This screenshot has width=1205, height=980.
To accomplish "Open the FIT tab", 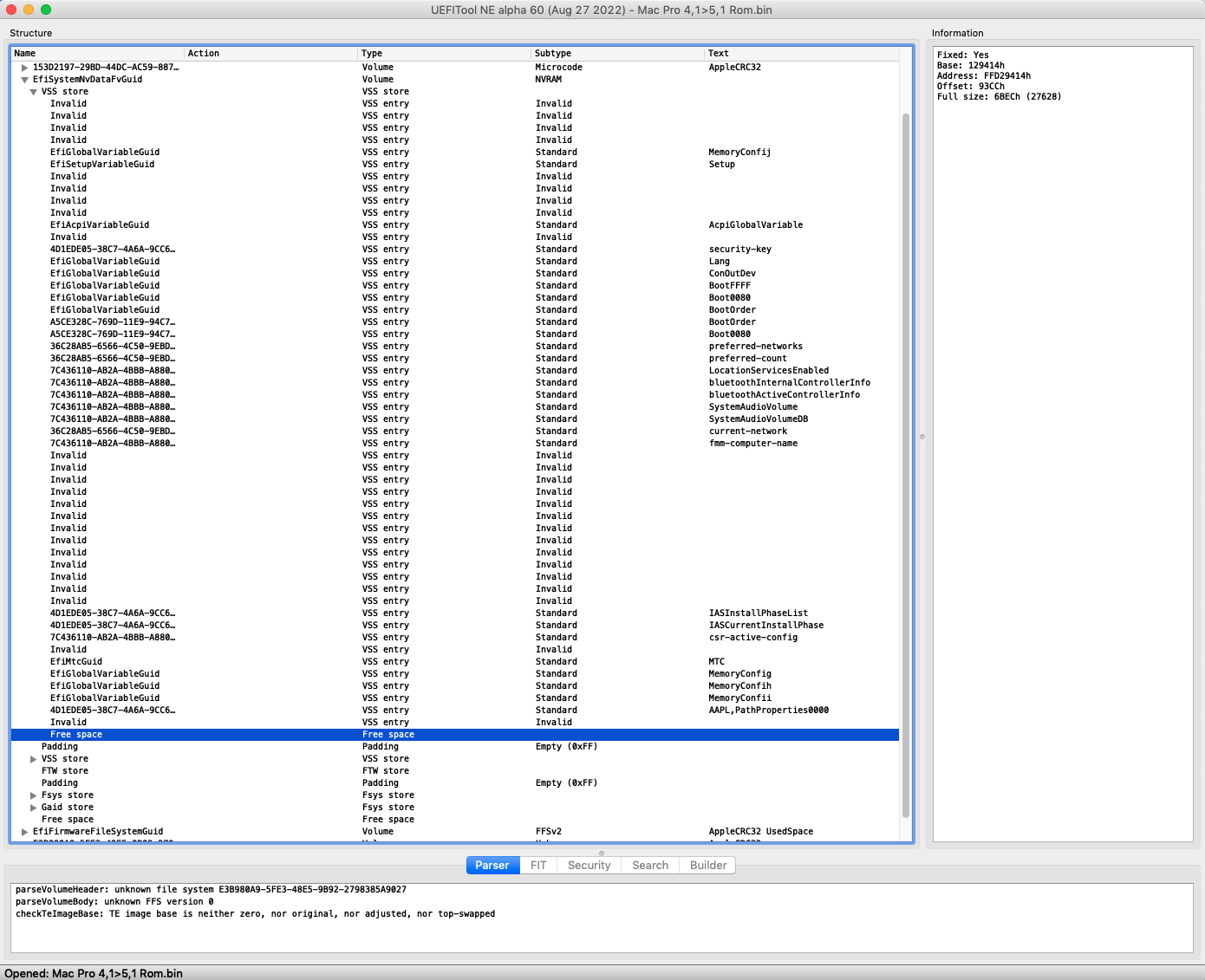I will coord(538,865).
